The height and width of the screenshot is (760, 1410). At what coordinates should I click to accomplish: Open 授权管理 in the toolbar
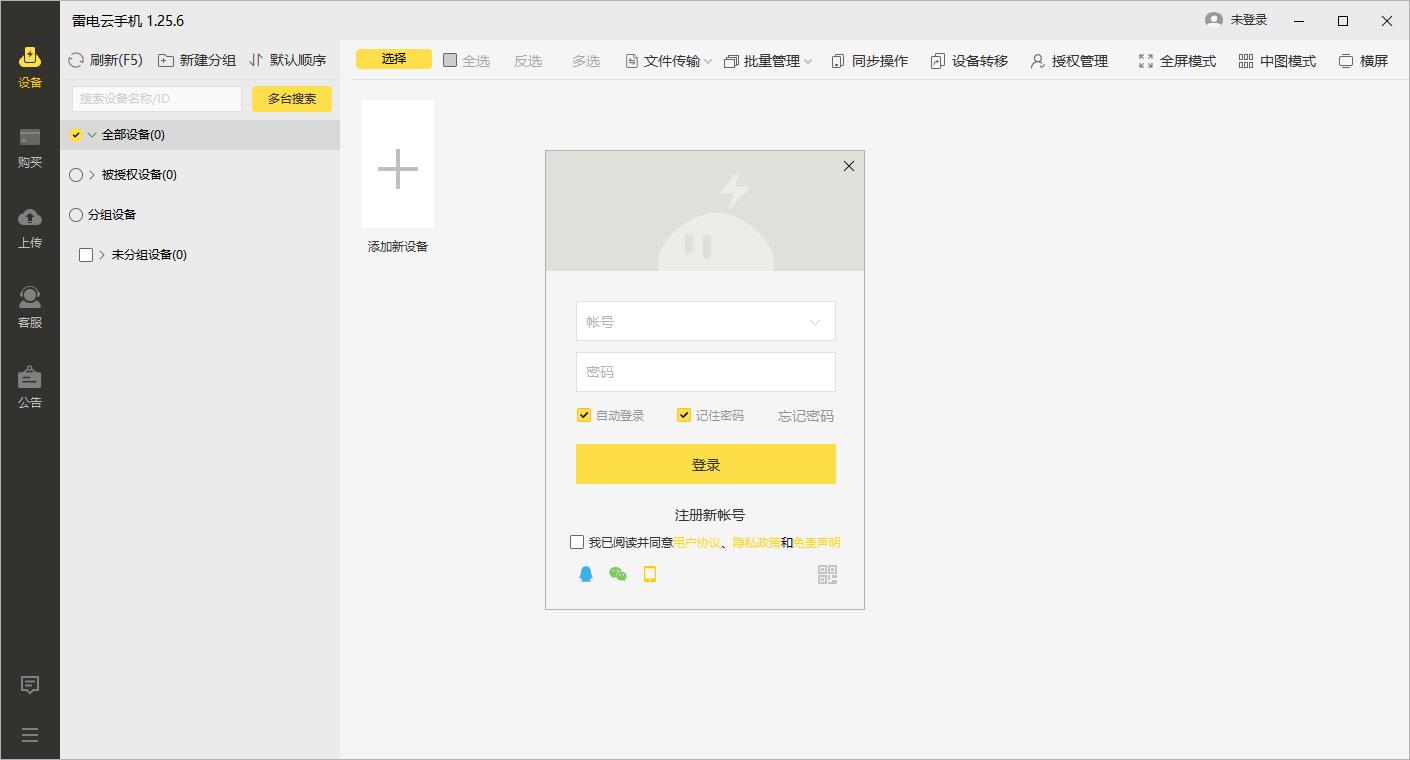1069,61
